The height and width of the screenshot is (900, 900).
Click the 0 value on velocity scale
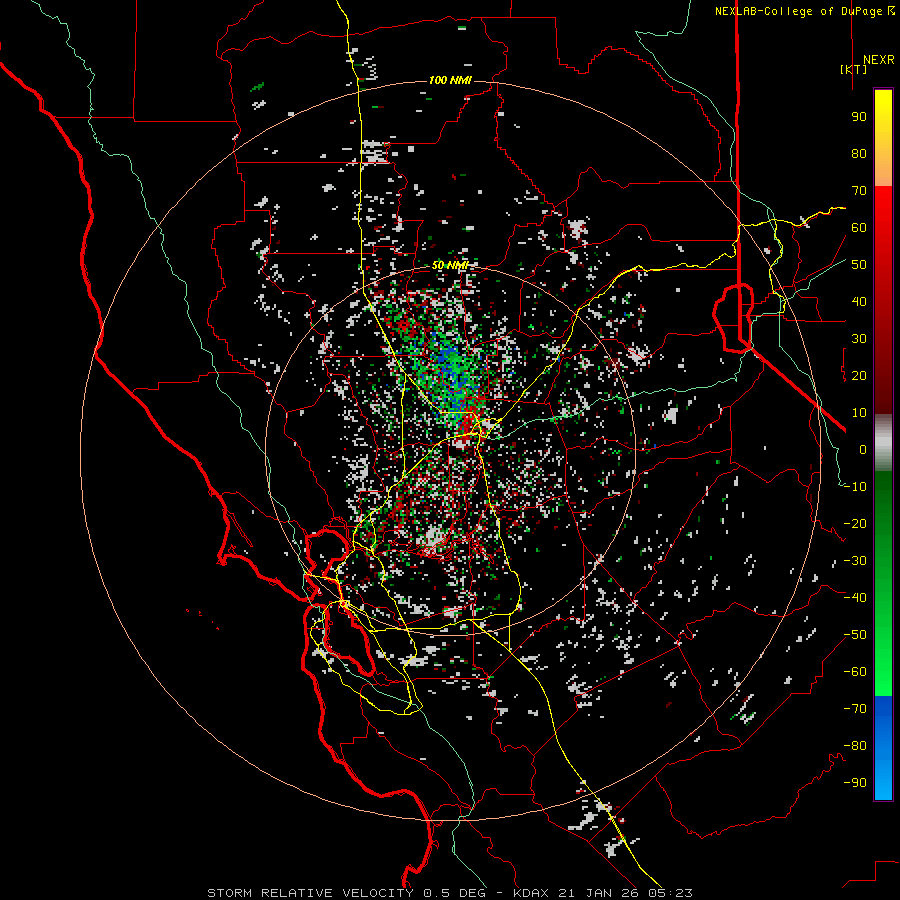click(x=863, y=449)
